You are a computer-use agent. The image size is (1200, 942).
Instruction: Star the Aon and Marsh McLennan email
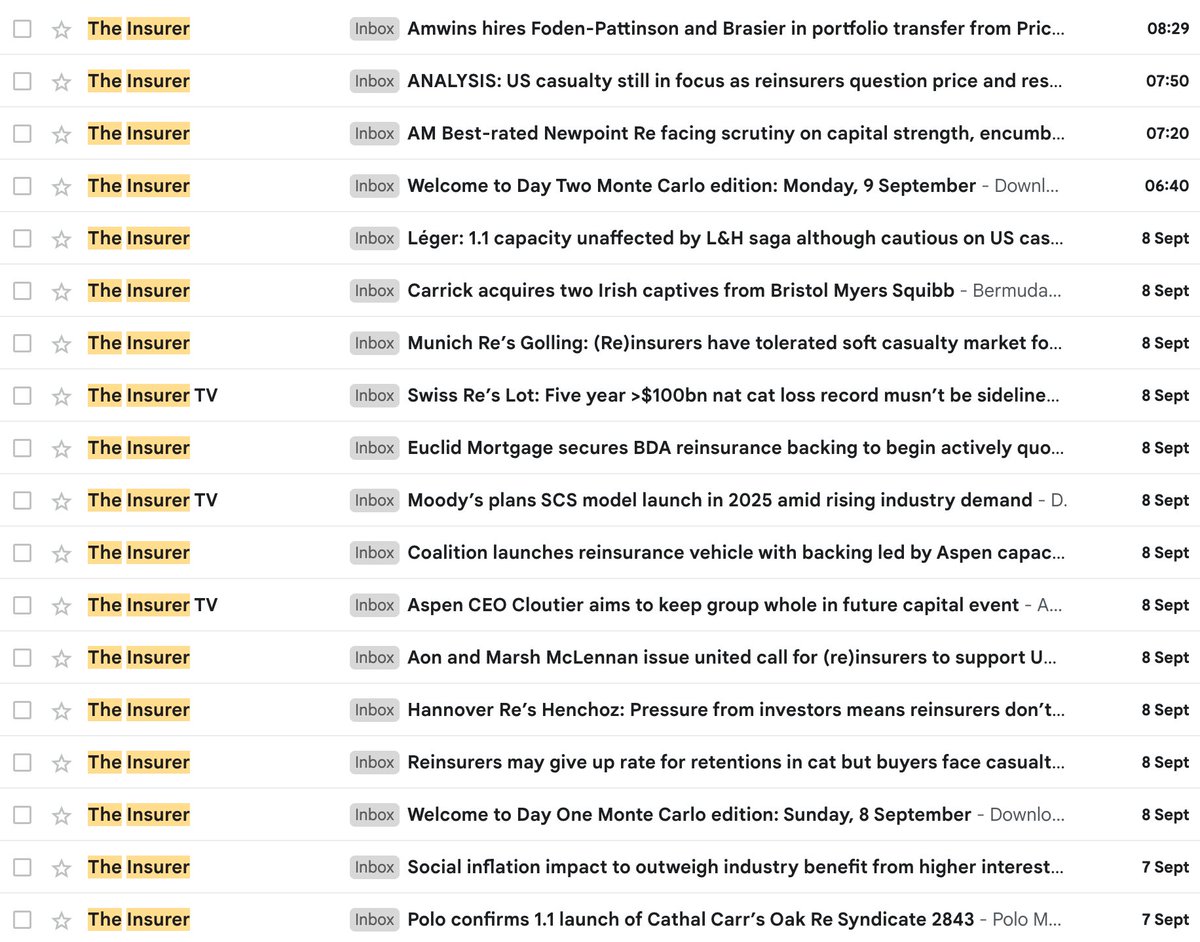coord(61,658)
